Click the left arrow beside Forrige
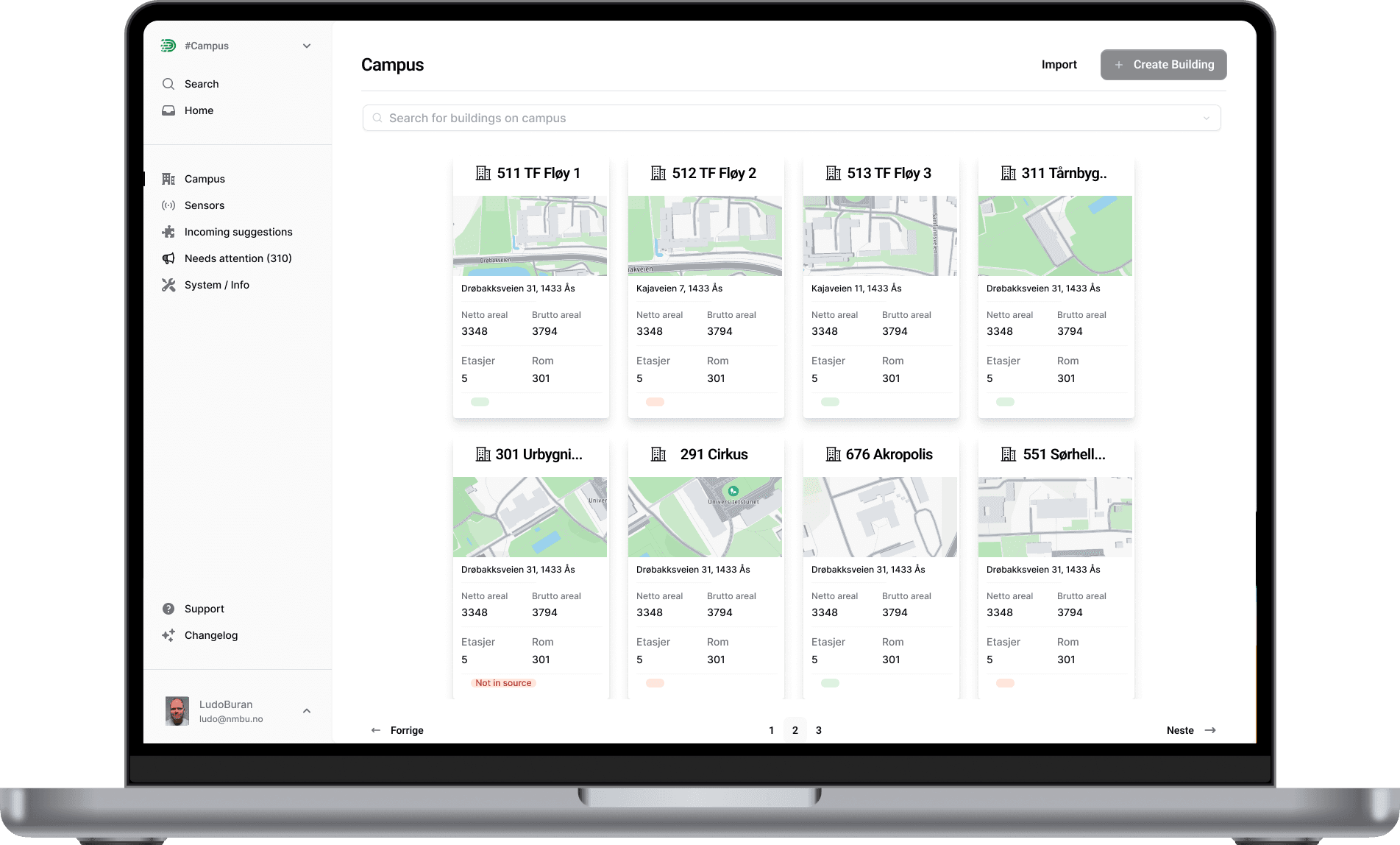Viewport: 1400px width, 845px height. tap(376, 730)
